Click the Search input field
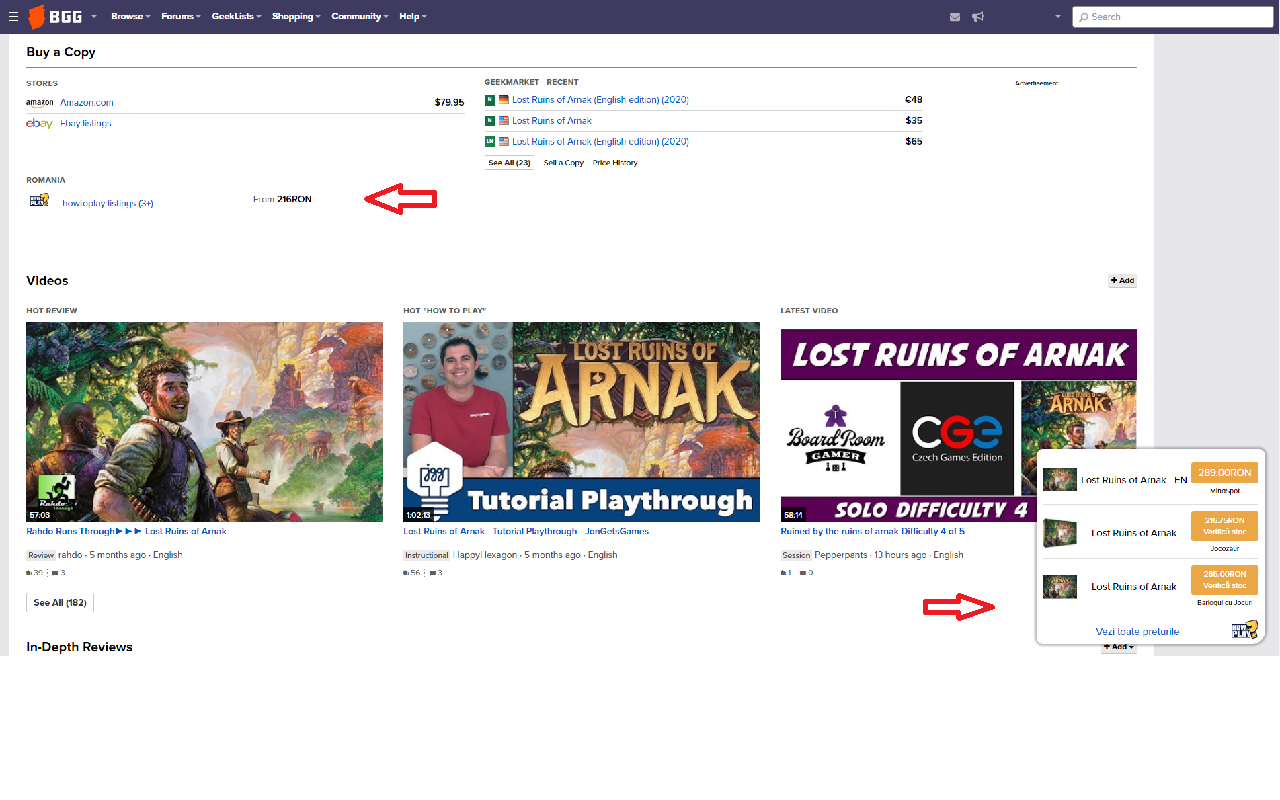 tap(1173, 17)
